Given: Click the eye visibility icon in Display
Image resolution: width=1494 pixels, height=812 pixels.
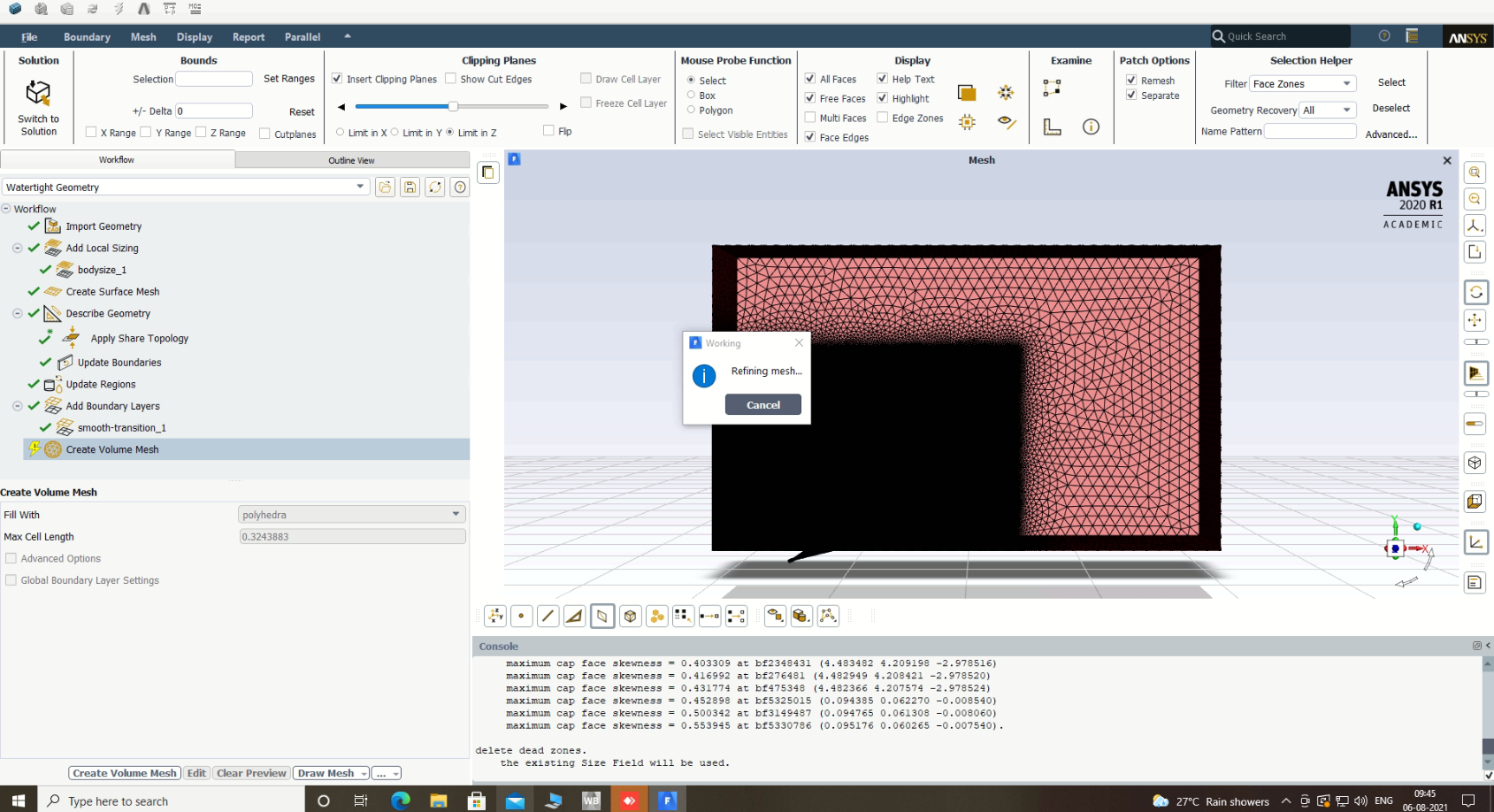Looking at the screenshot, I should 1006,122.
